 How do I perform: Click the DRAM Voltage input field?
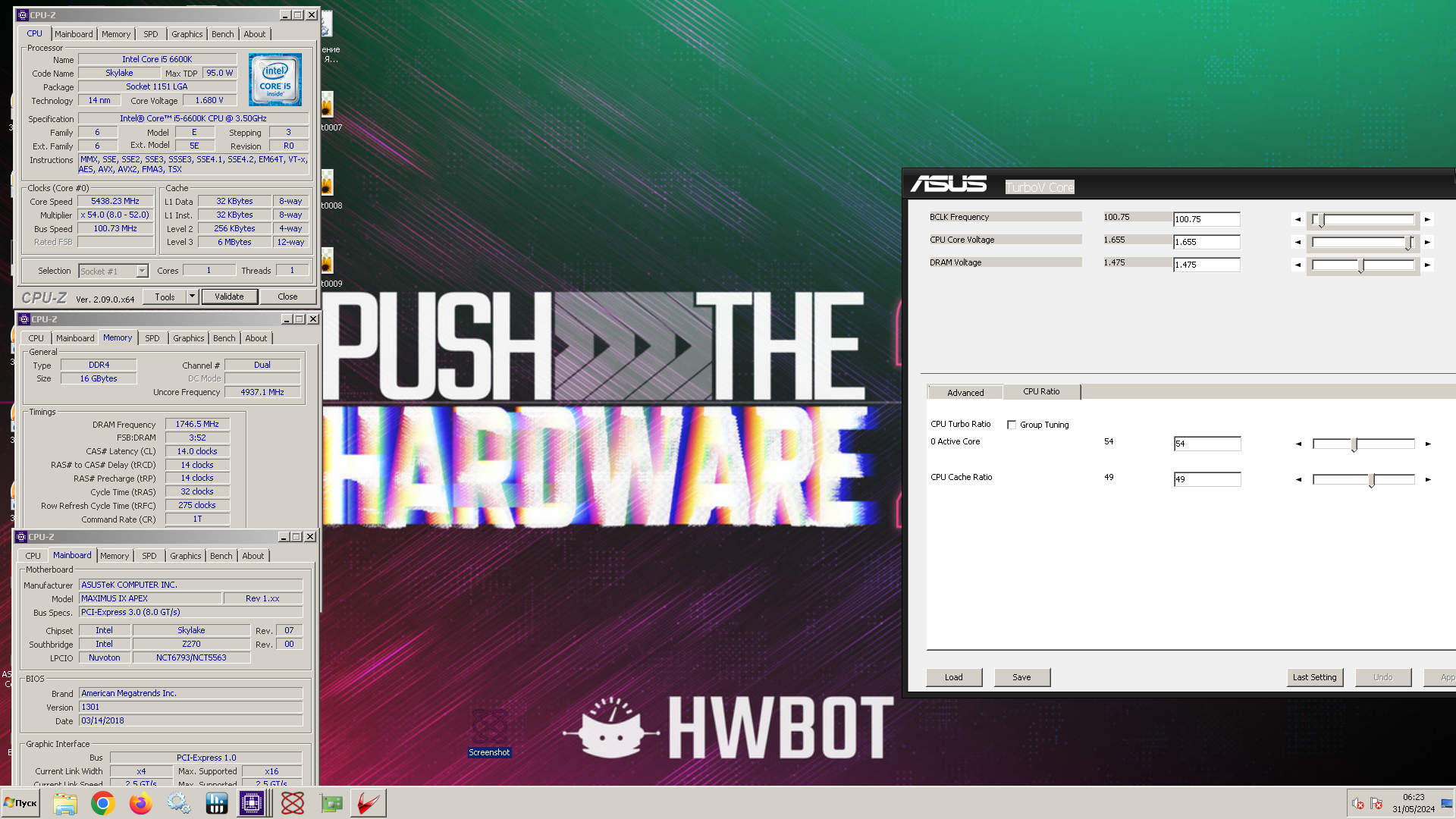click(x=1207, y=265)
